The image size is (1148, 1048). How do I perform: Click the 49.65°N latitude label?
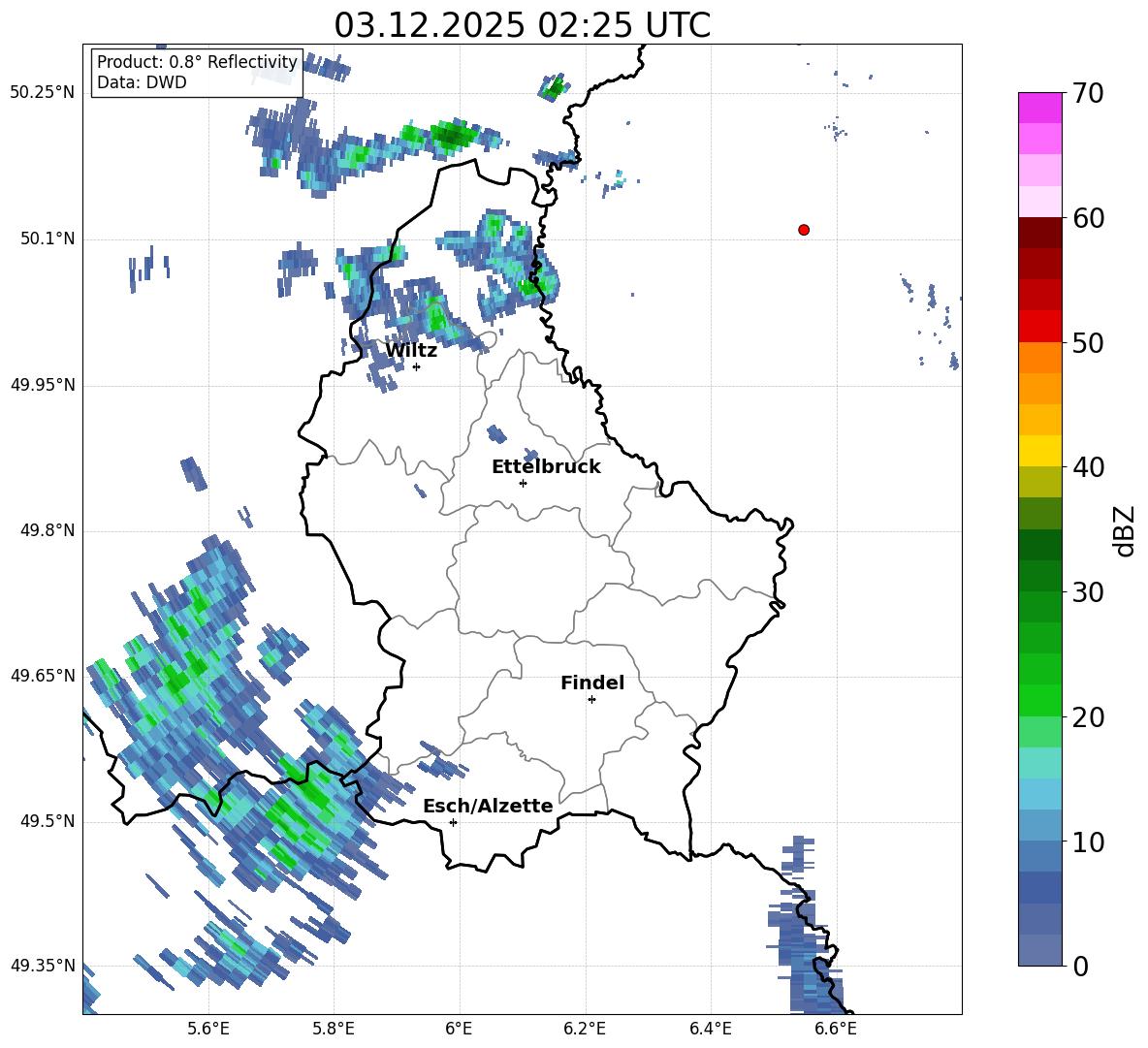[x=43, y=676]
